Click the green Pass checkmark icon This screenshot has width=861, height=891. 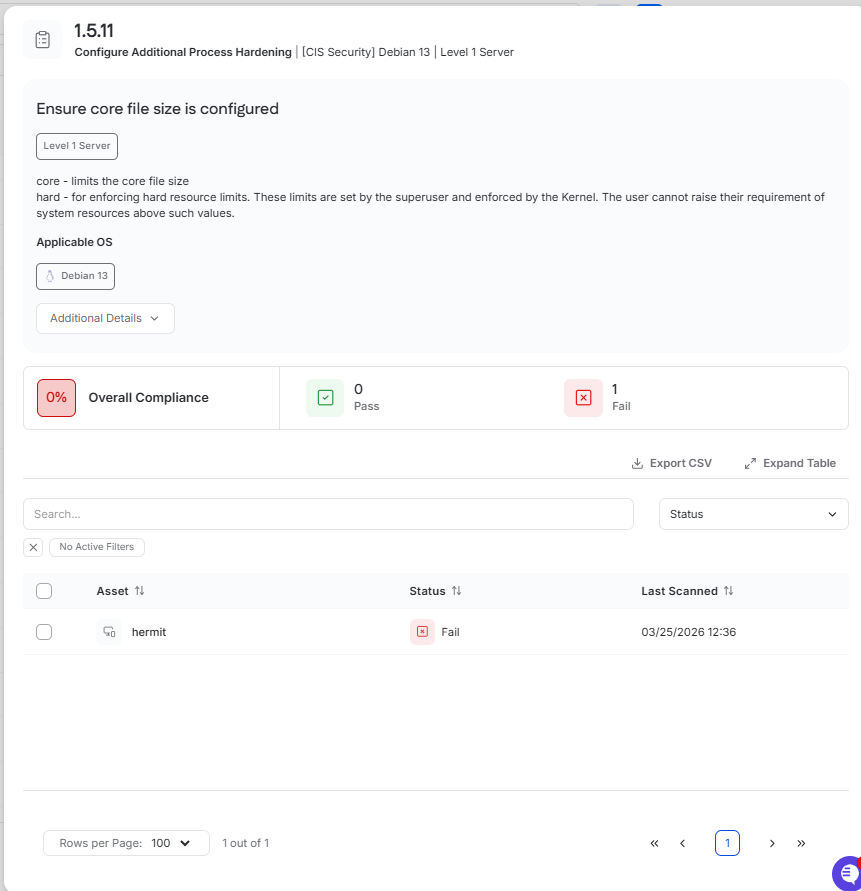[x=325, y=398]
